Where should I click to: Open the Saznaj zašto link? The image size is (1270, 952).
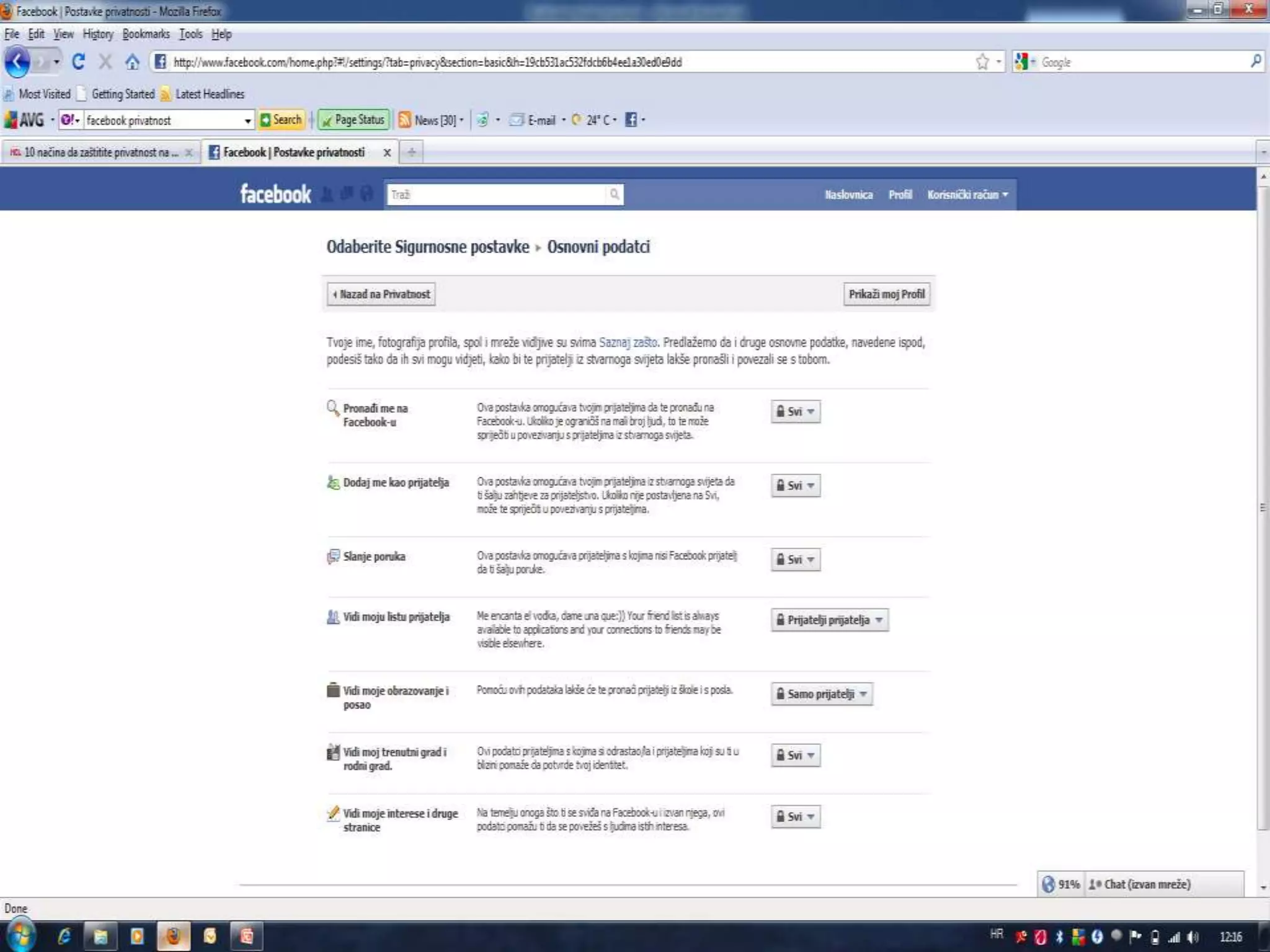628,342
